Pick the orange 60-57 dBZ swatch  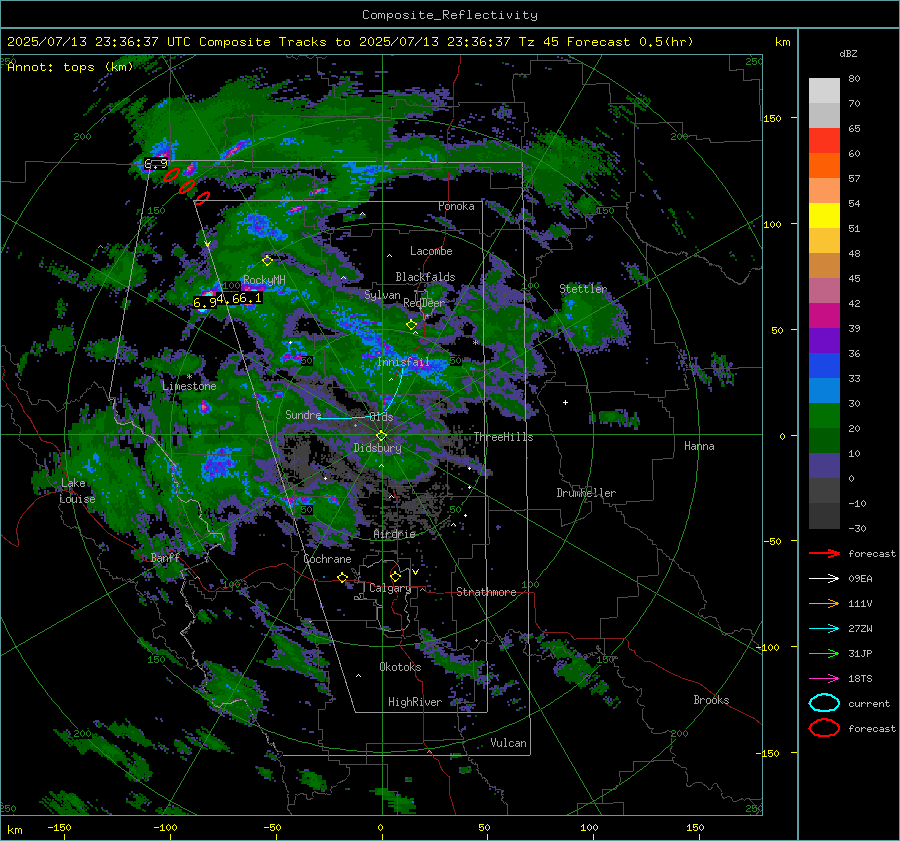824,166
